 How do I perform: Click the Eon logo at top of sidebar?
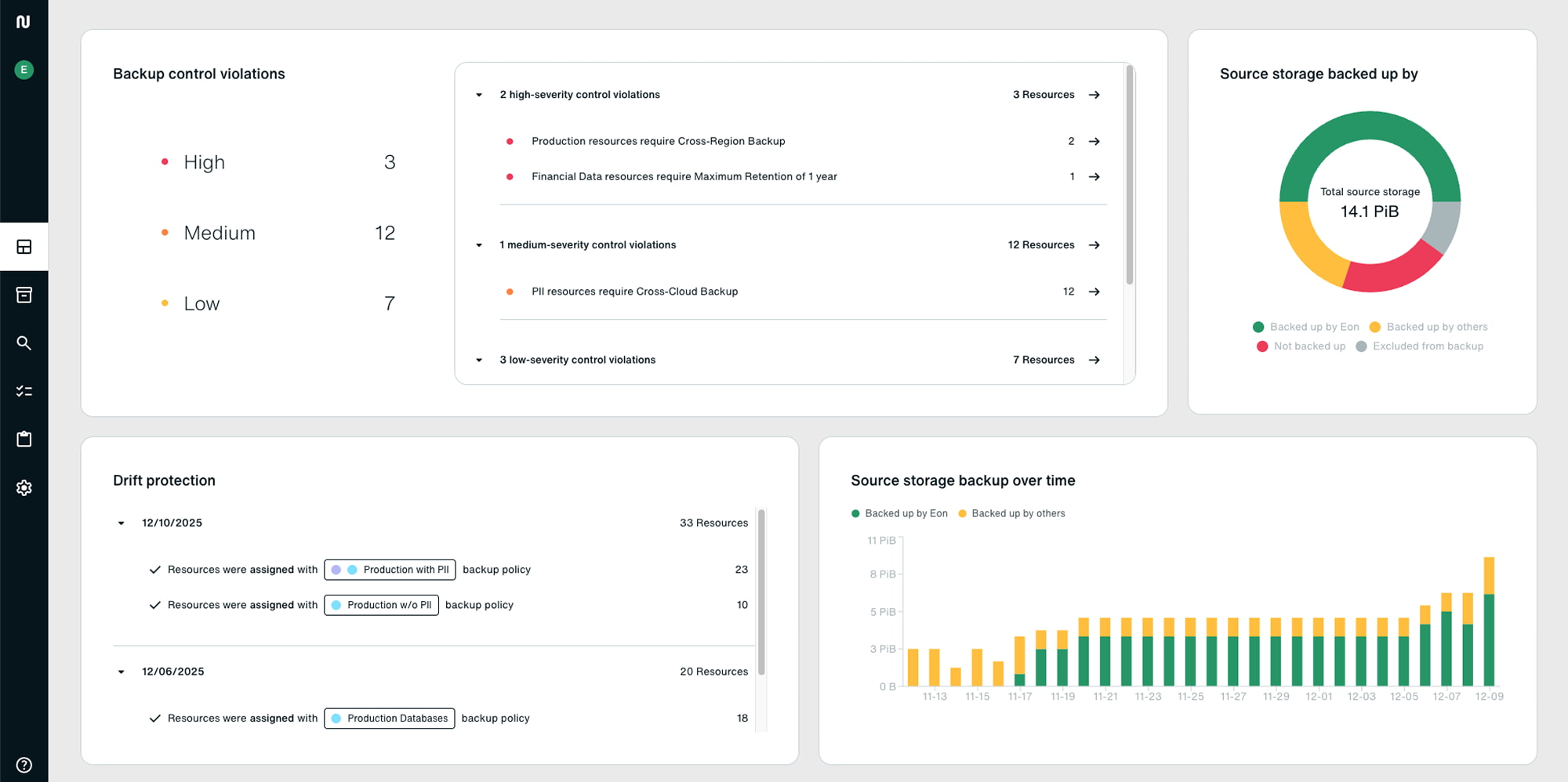(24, 21)
